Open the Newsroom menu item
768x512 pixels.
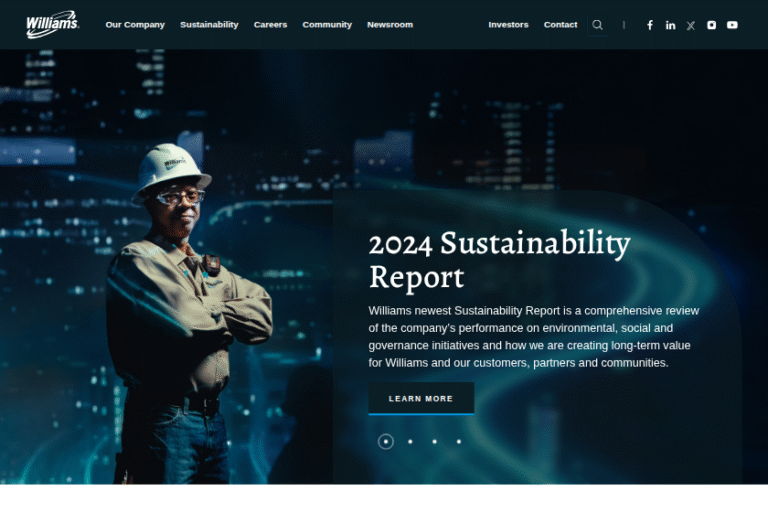(390, 24)
